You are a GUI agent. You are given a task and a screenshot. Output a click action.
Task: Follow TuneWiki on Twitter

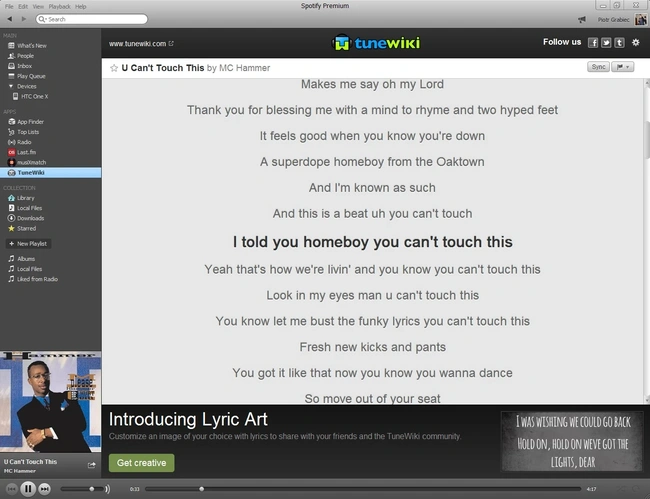pos(606,43)
